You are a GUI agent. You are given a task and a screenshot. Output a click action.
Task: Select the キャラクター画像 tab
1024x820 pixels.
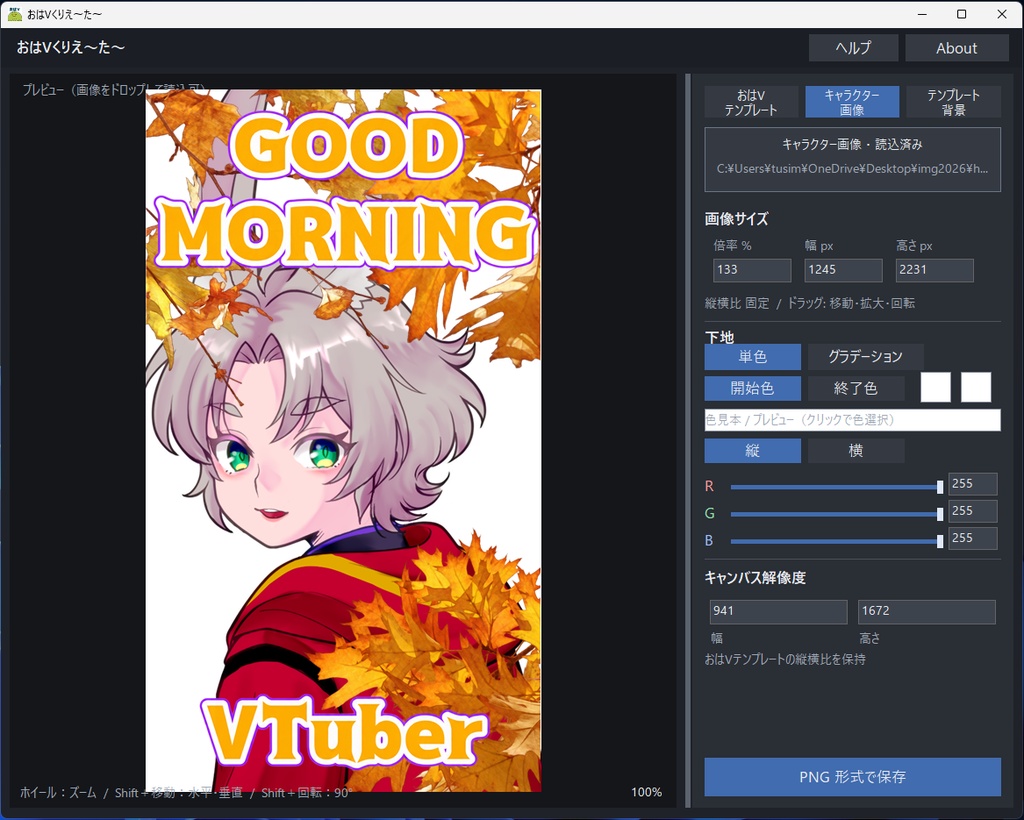pyautogui.click(x=852, y=102)
